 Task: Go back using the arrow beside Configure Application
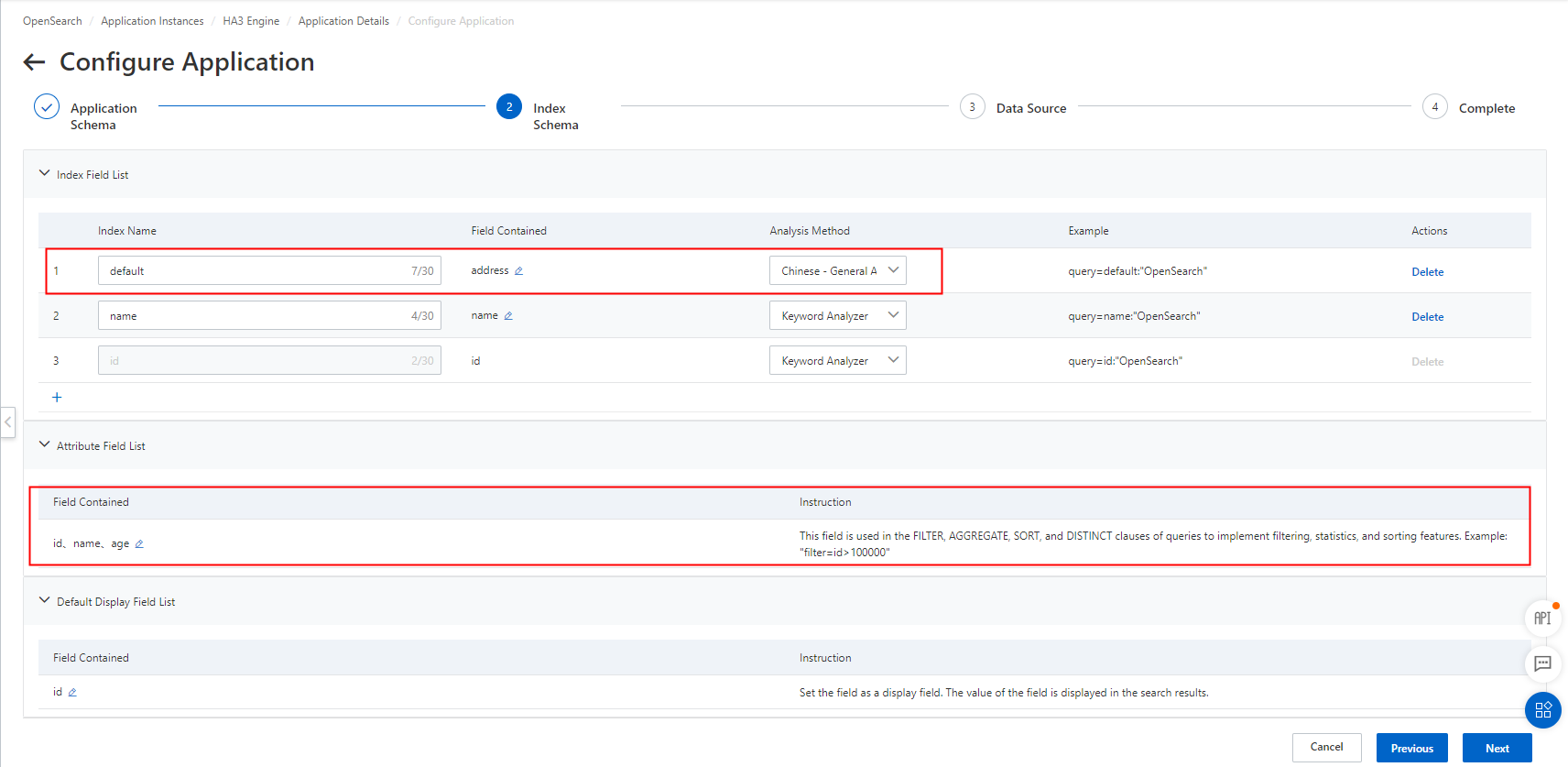click(34, 62)
